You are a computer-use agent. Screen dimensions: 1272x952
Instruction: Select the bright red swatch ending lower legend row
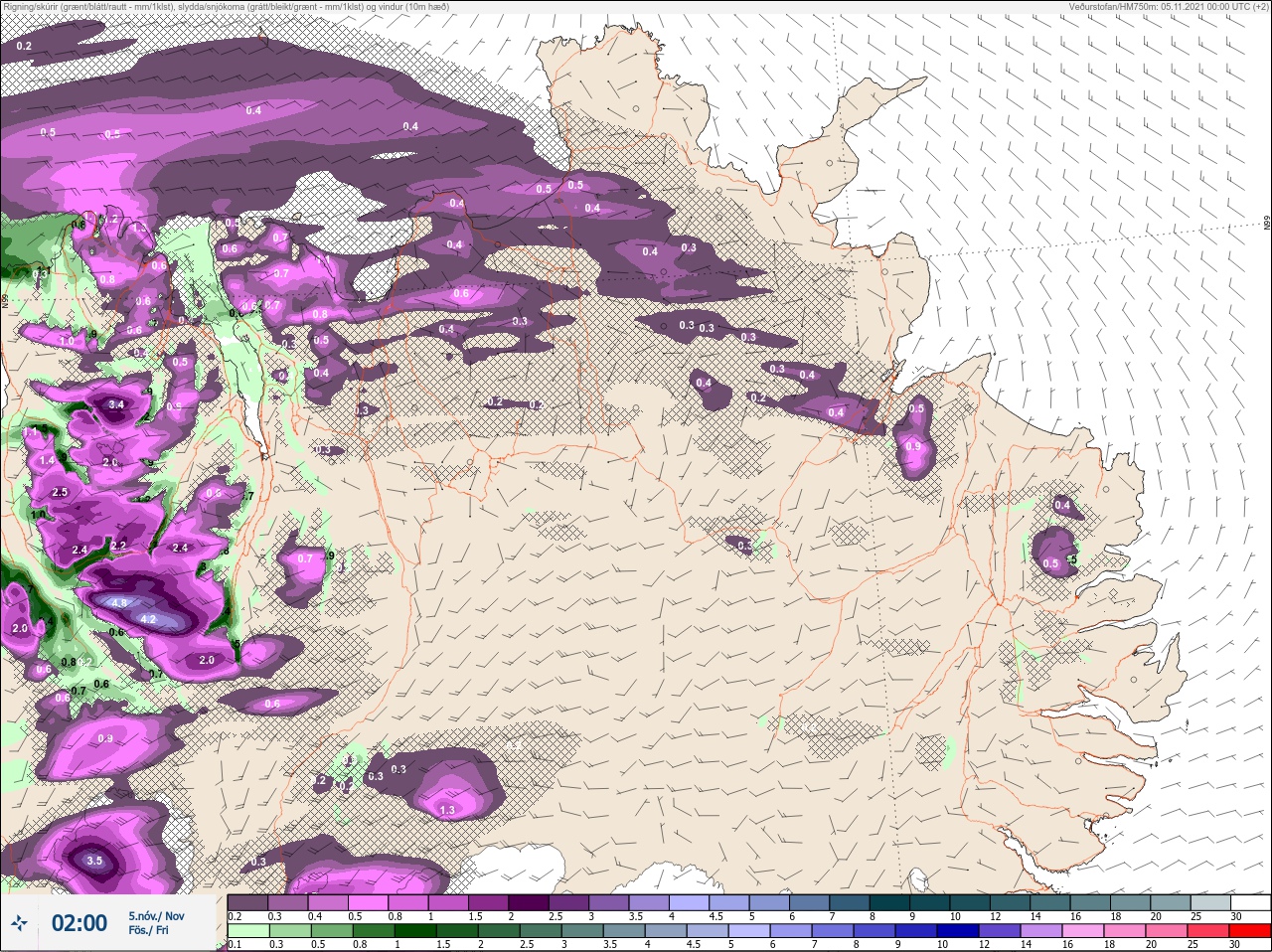coord(1250,930)
